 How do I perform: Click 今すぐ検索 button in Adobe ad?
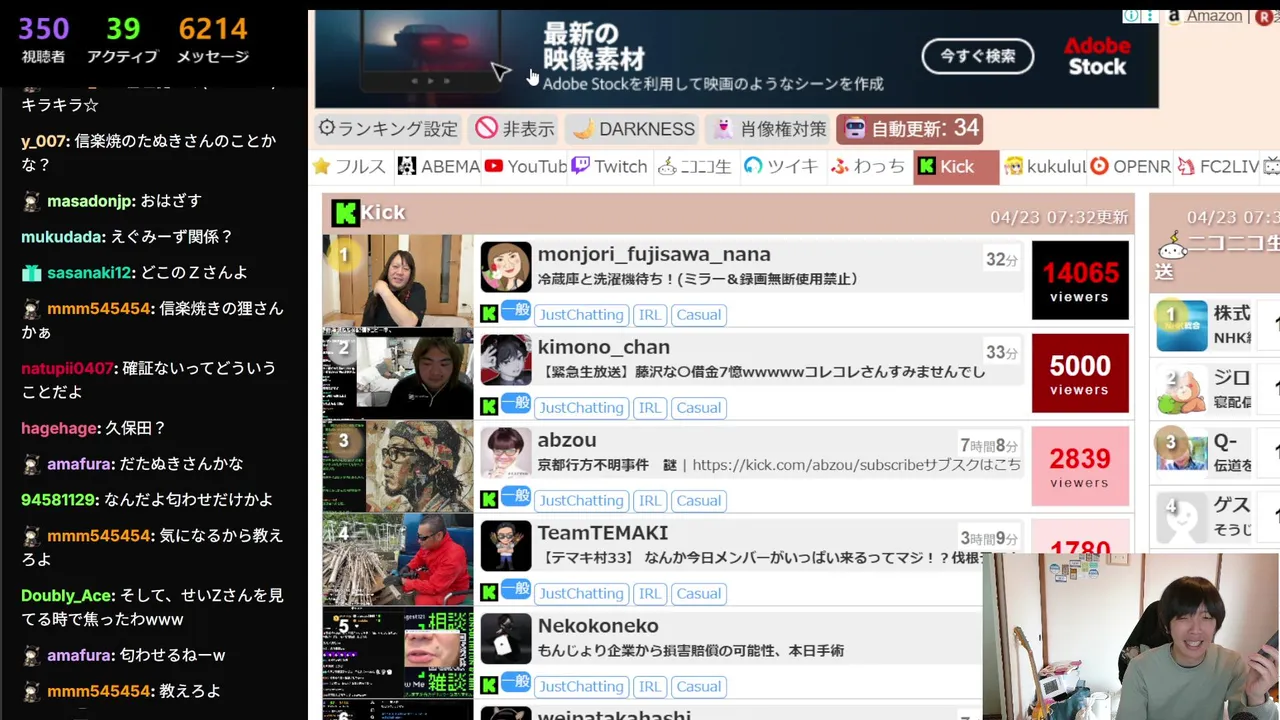pos(978,56)
